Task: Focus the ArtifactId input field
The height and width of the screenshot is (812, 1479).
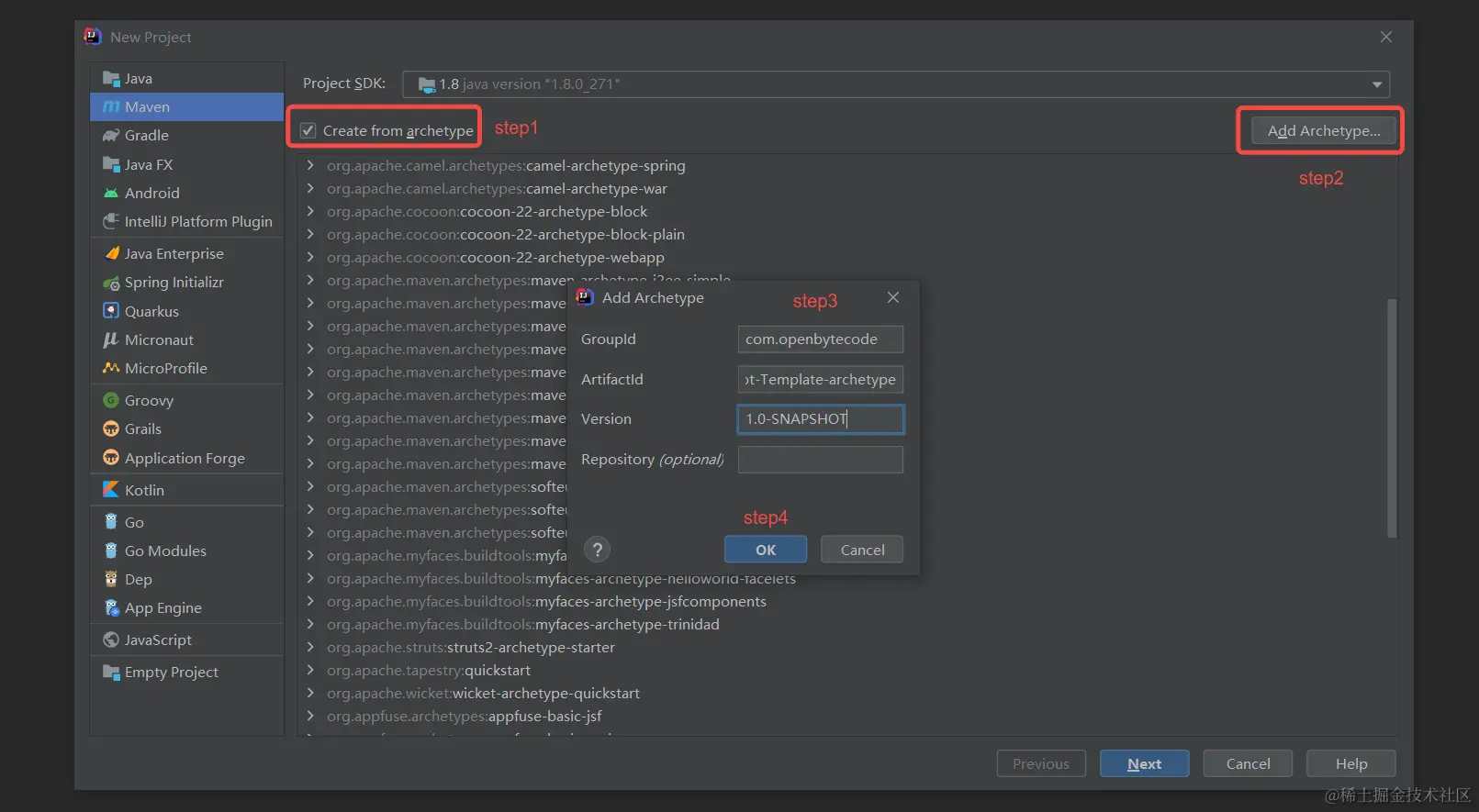Action: [x=821, y=380]
